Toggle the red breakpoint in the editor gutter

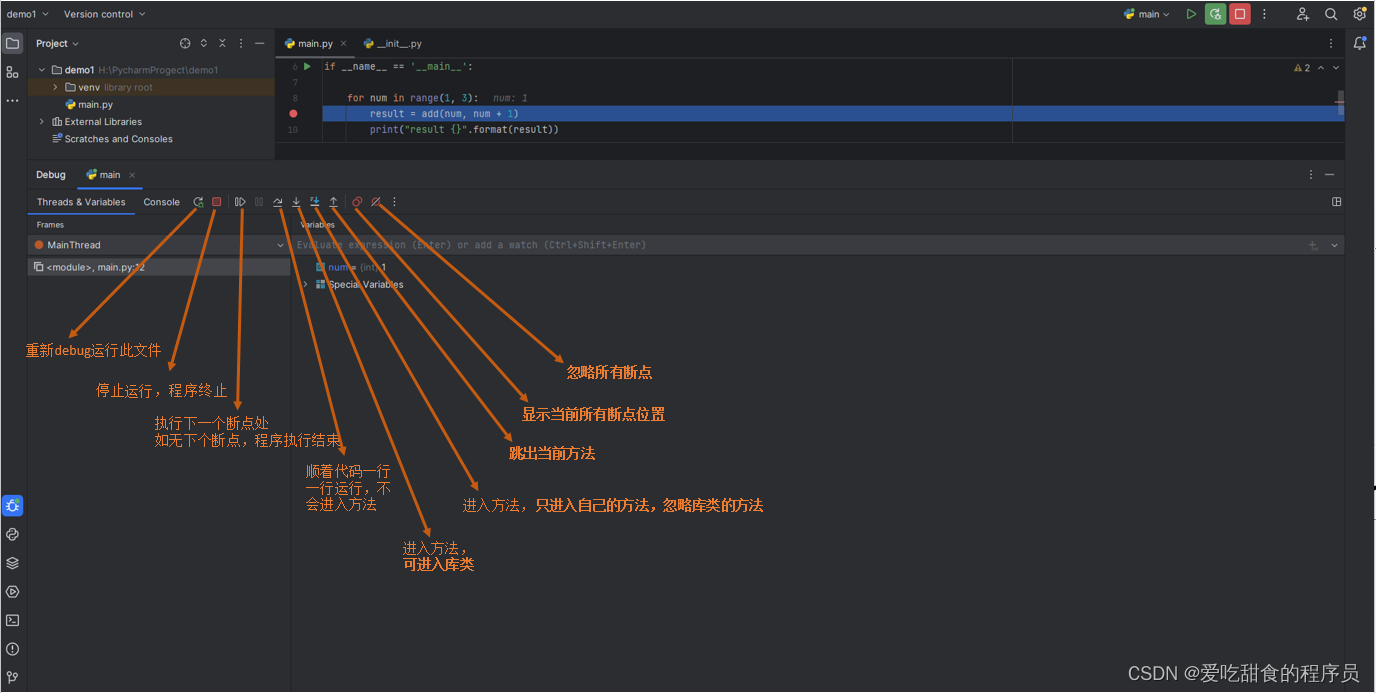tap(293, 114)
